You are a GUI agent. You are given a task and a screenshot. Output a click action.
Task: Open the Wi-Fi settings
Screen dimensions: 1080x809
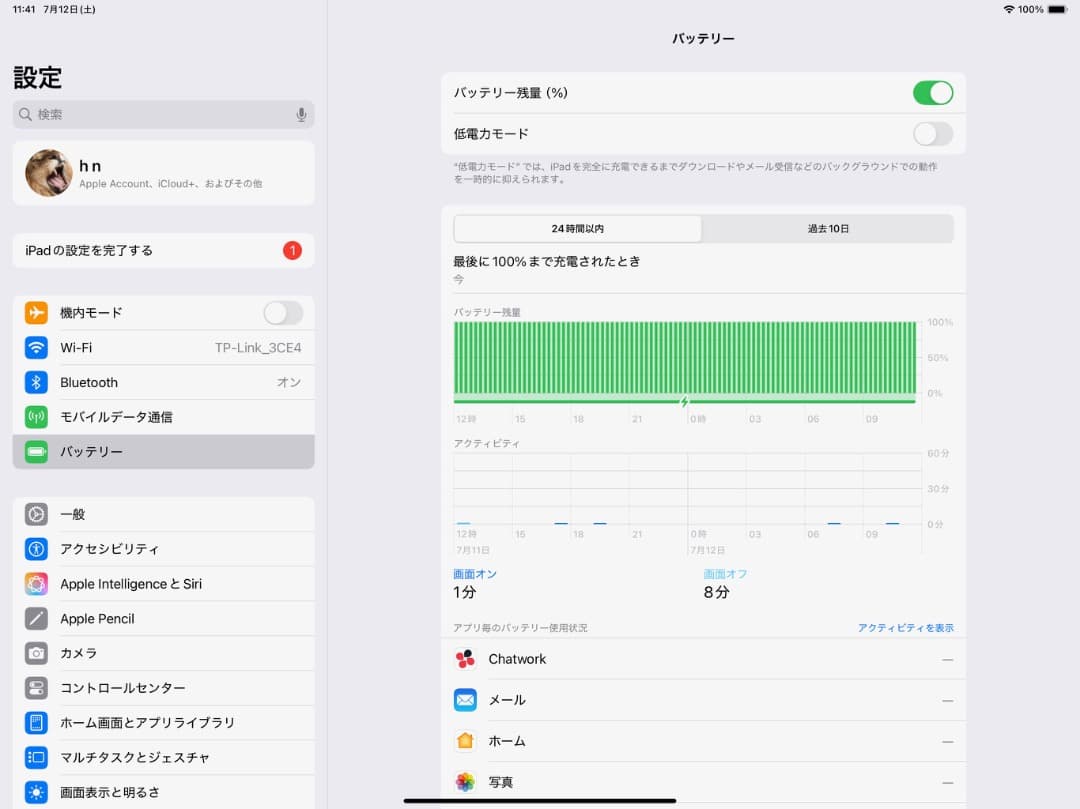(163, 347)
